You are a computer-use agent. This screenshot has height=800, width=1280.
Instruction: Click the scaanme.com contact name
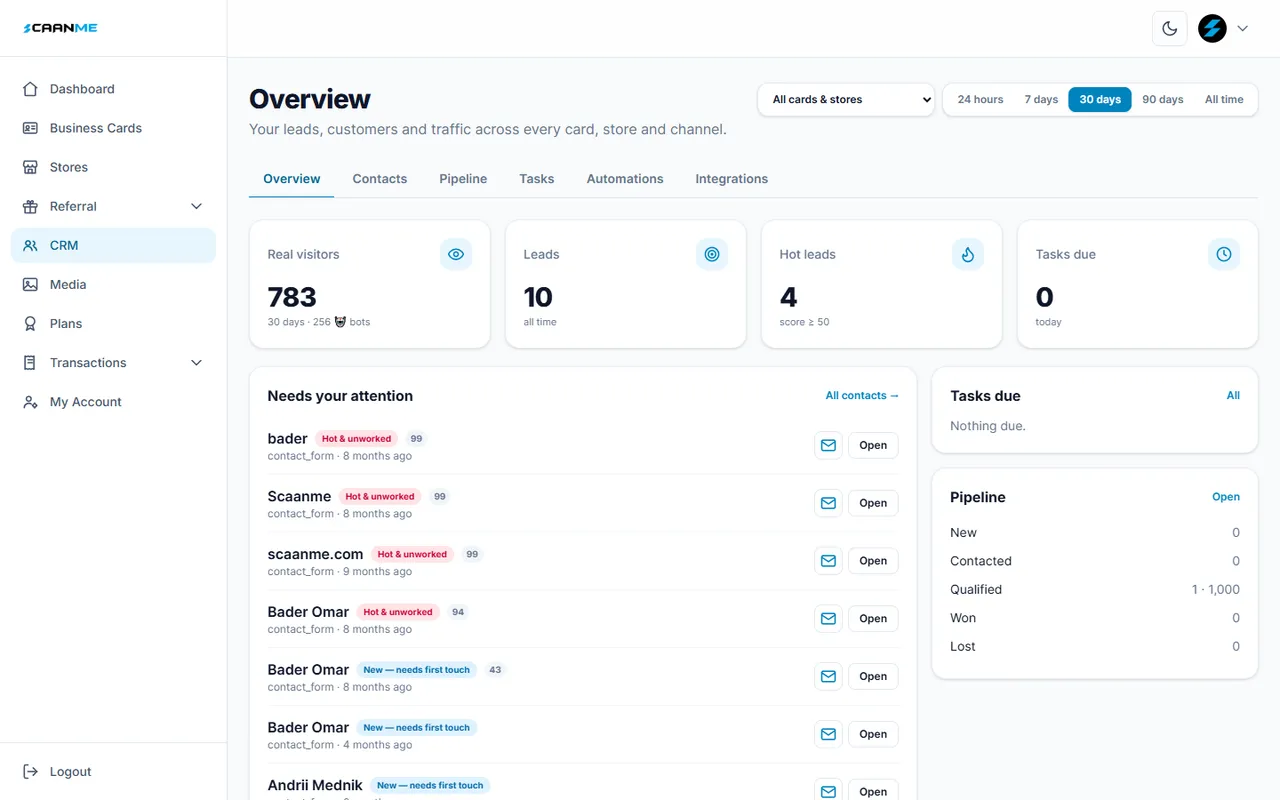[315, 554]
